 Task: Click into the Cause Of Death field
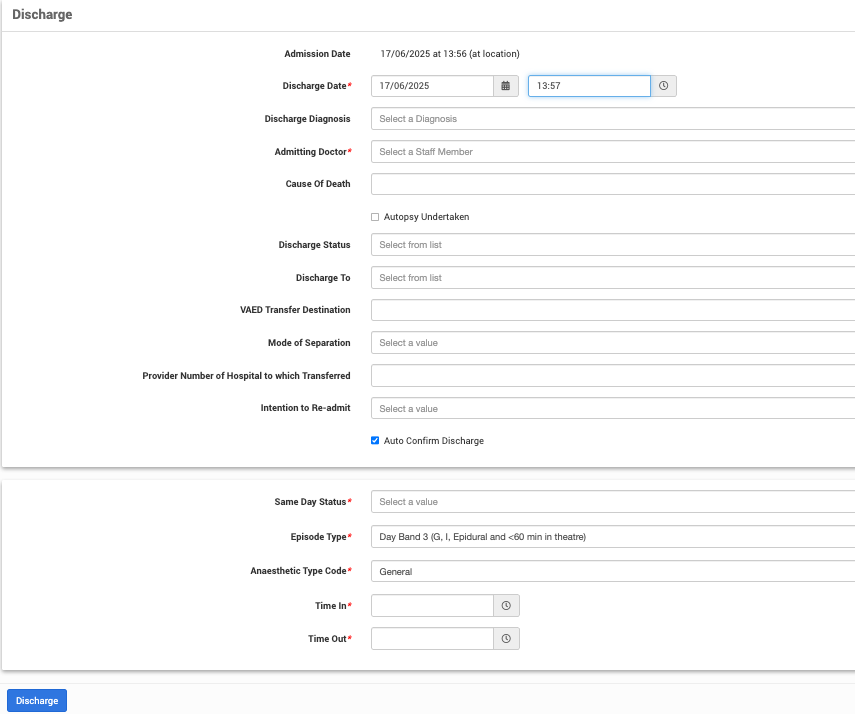[x=612, y=184]
